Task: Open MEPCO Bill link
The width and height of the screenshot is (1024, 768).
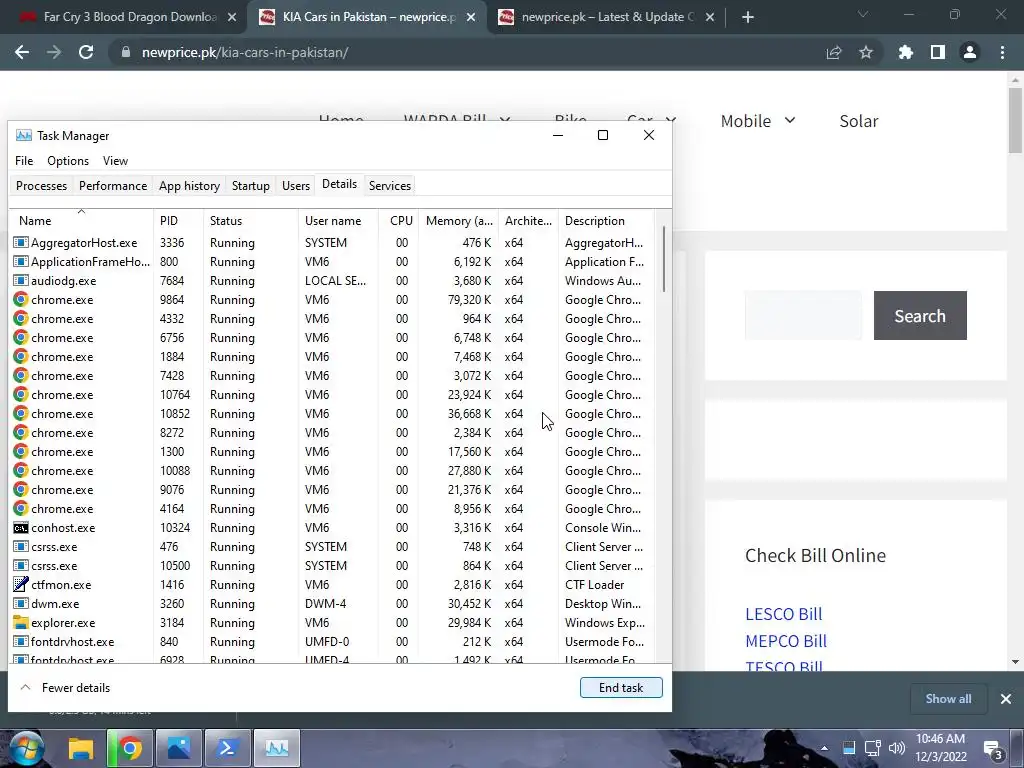Action: coord(786,641)
